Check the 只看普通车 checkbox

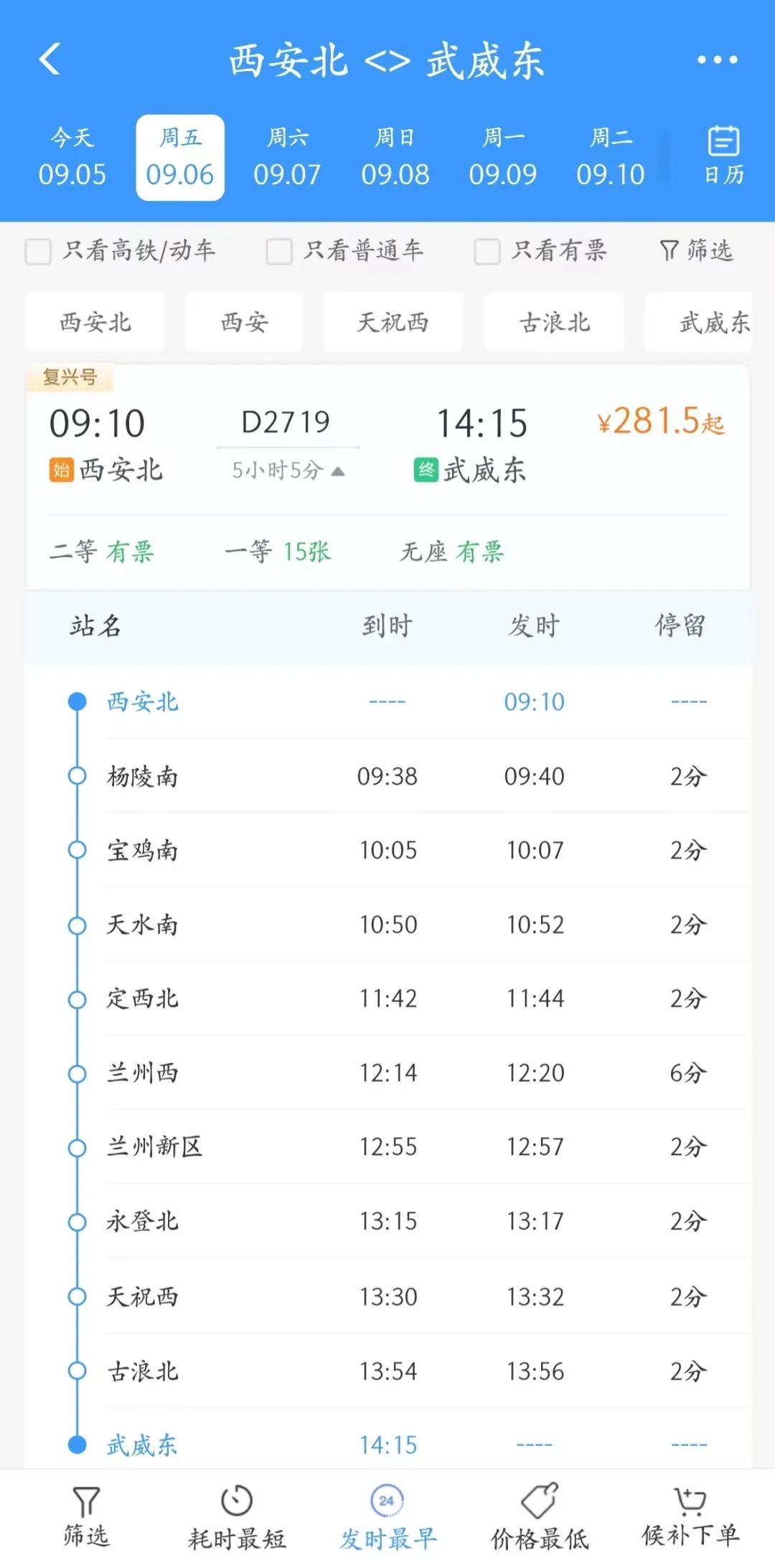279,252
